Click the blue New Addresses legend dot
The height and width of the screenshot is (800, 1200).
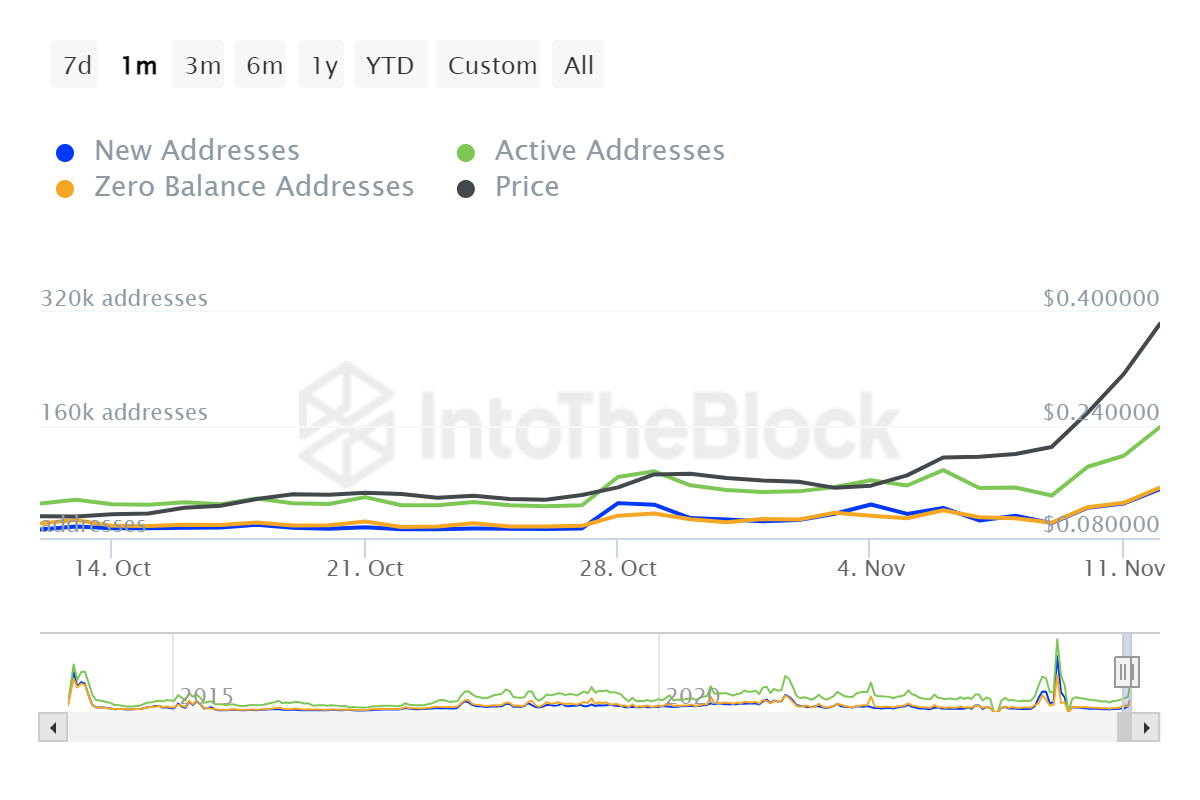[64, 153]
